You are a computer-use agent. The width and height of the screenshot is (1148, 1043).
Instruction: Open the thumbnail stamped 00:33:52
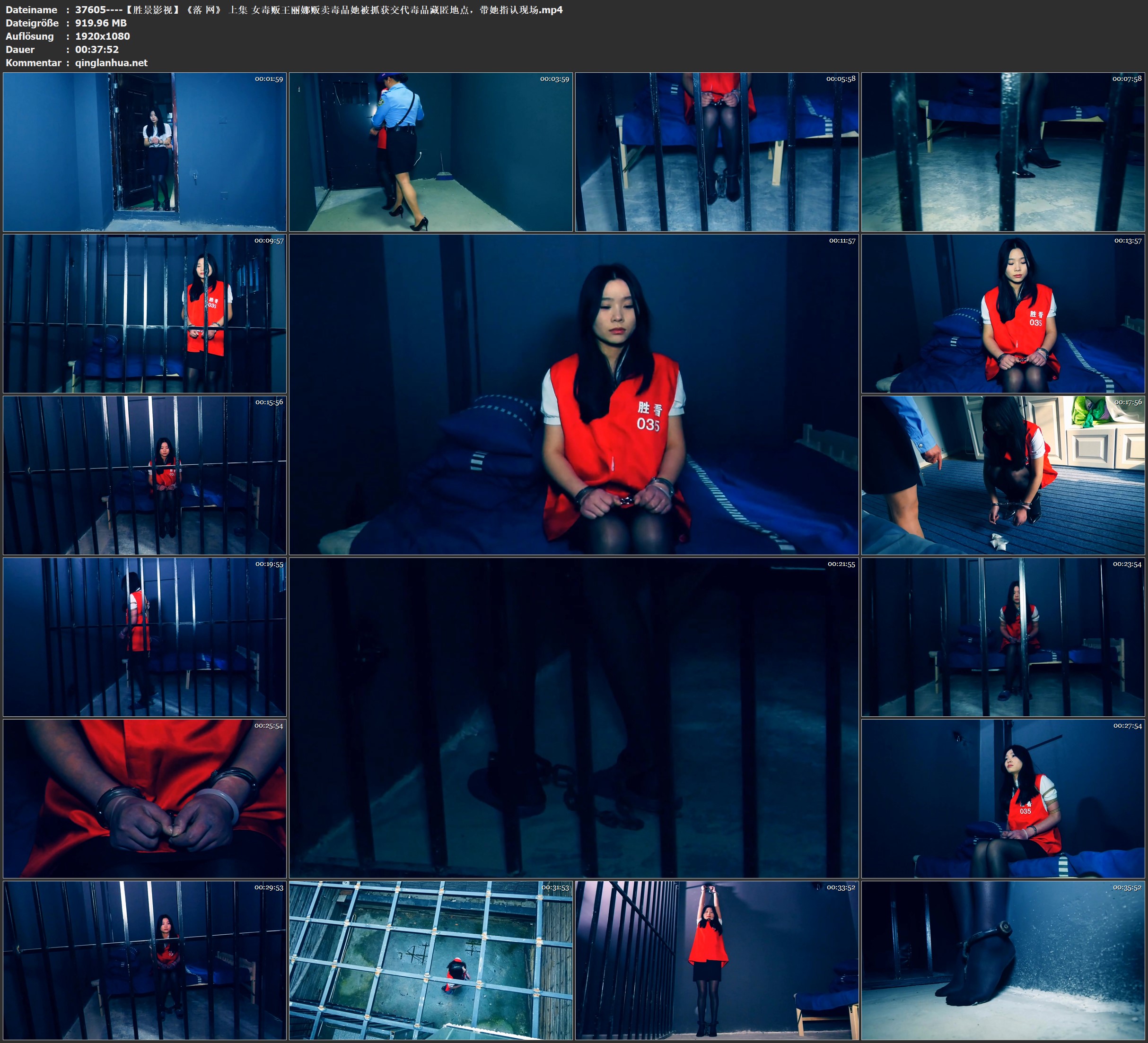(x=717, y=960)
